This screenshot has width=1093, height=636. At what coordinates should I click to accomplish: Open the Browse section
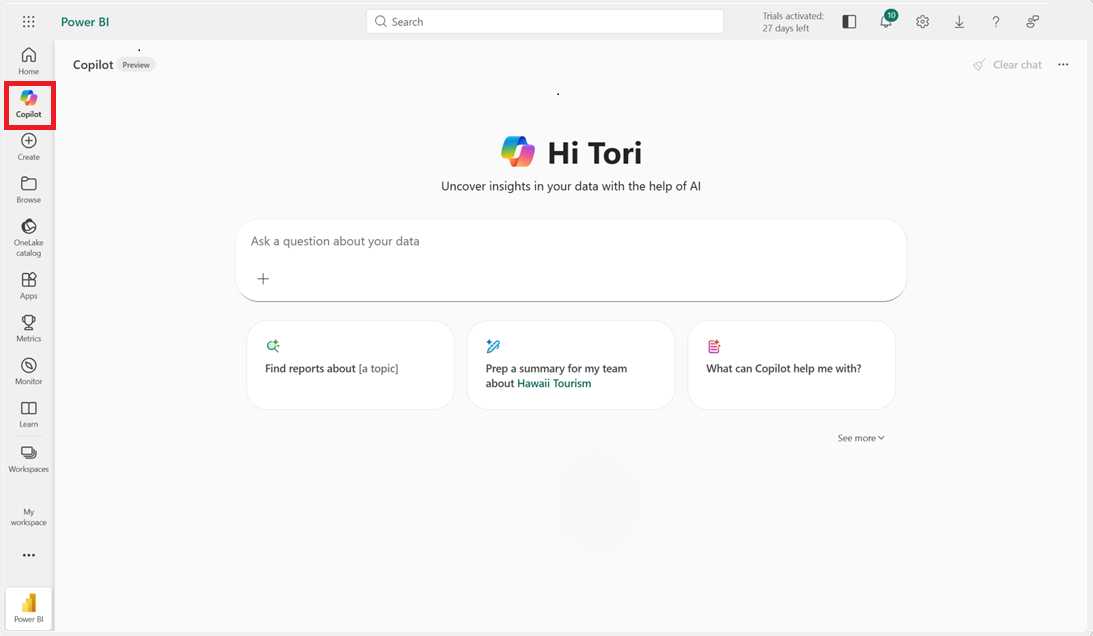coord(28,188)
